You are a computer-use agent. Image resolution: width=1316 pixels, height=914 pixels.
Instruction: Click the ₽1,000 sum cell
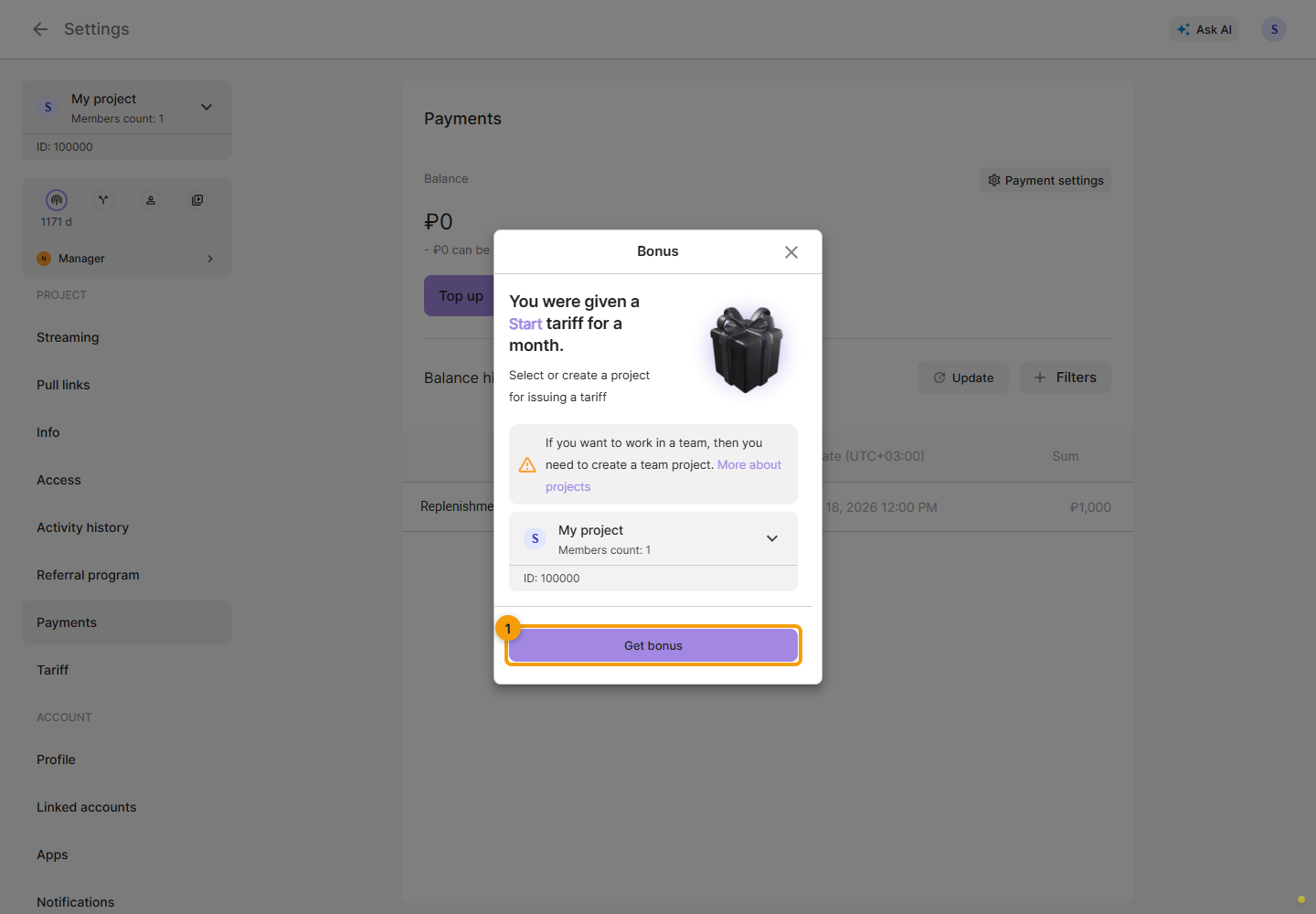click(1090, 507)
